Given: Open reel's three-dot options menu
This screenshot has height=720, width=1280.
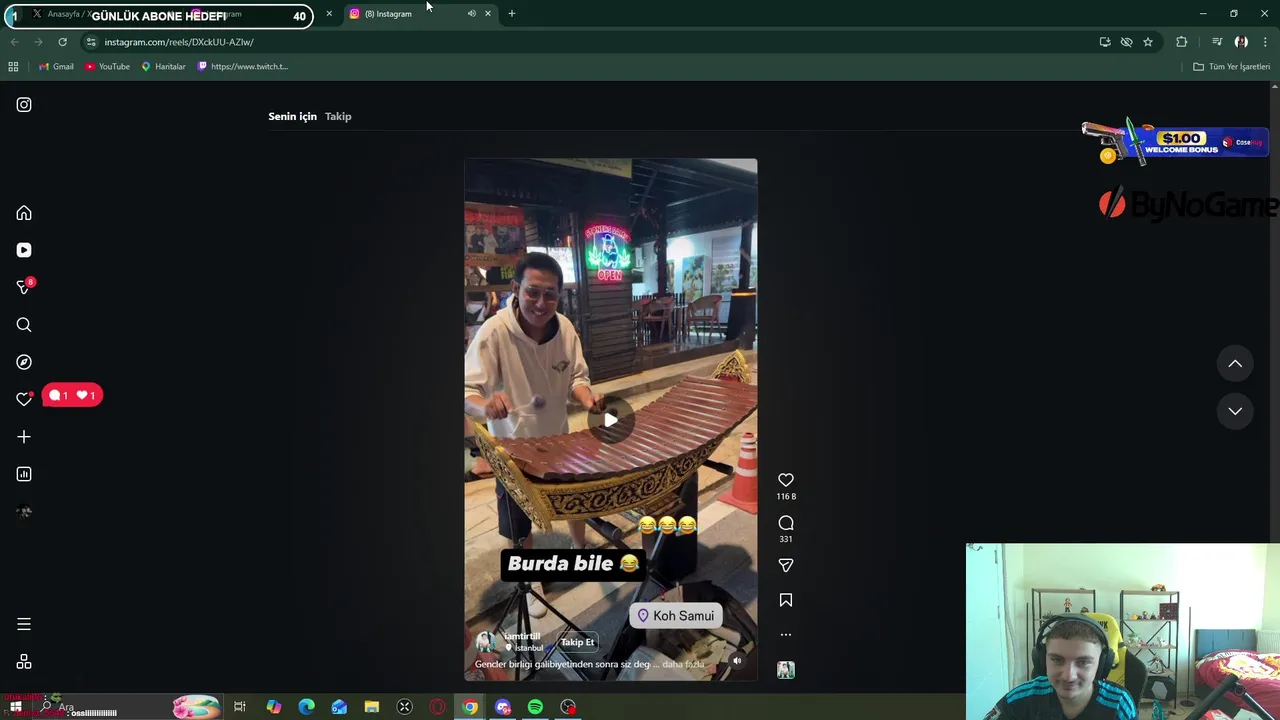Looking at the screenshot, I should pos(786,635).
